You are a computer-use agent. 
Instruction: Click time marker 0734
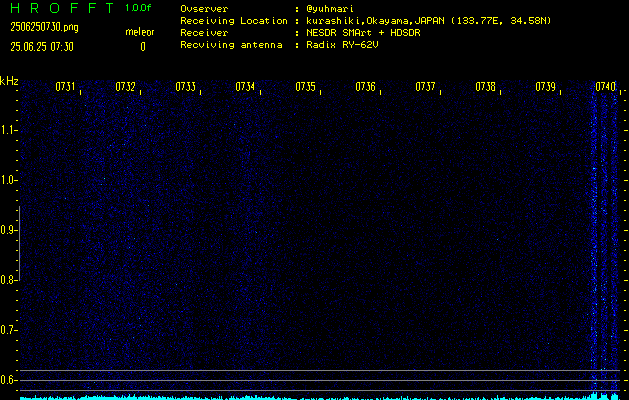click(x=245, y=87)
